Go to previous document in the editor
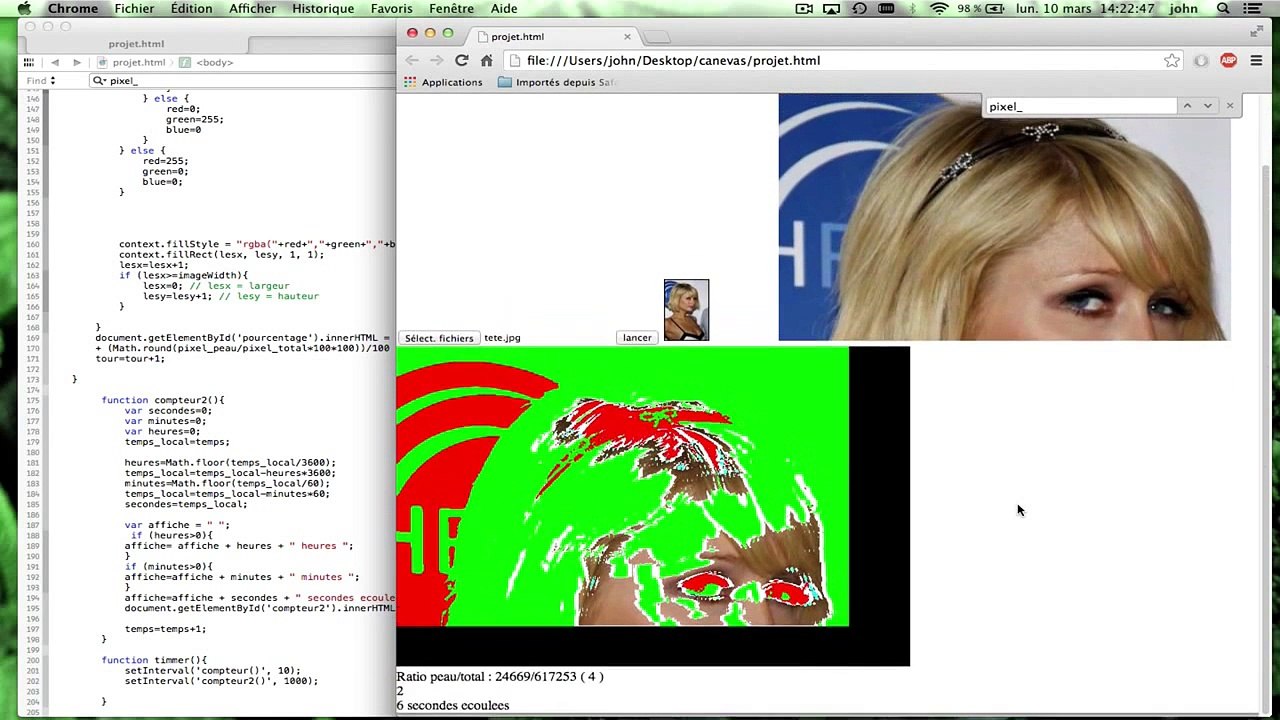Viewport: 1280px width, 720px height. point(55,62)
